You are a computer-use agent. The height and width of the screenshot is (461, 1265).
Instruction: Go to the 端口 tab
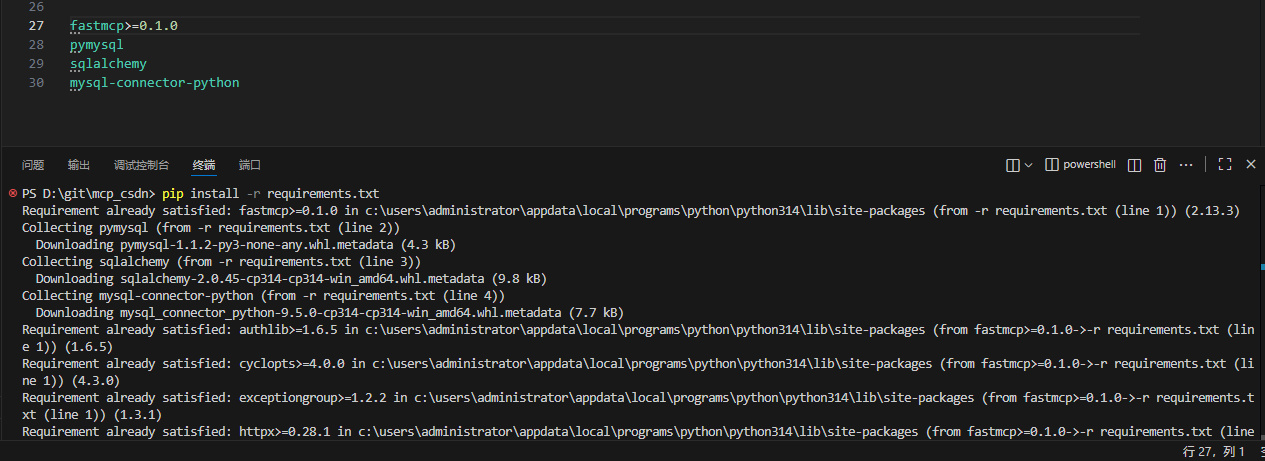[250, 165]
